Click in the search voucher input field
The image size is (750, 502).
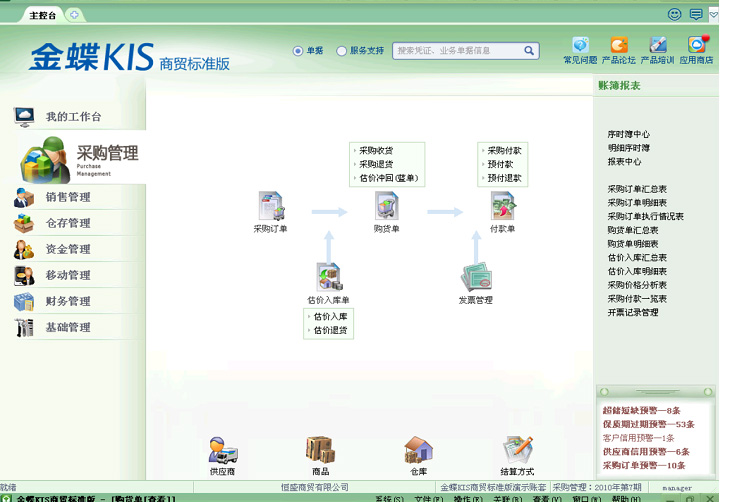click(458, 50)
